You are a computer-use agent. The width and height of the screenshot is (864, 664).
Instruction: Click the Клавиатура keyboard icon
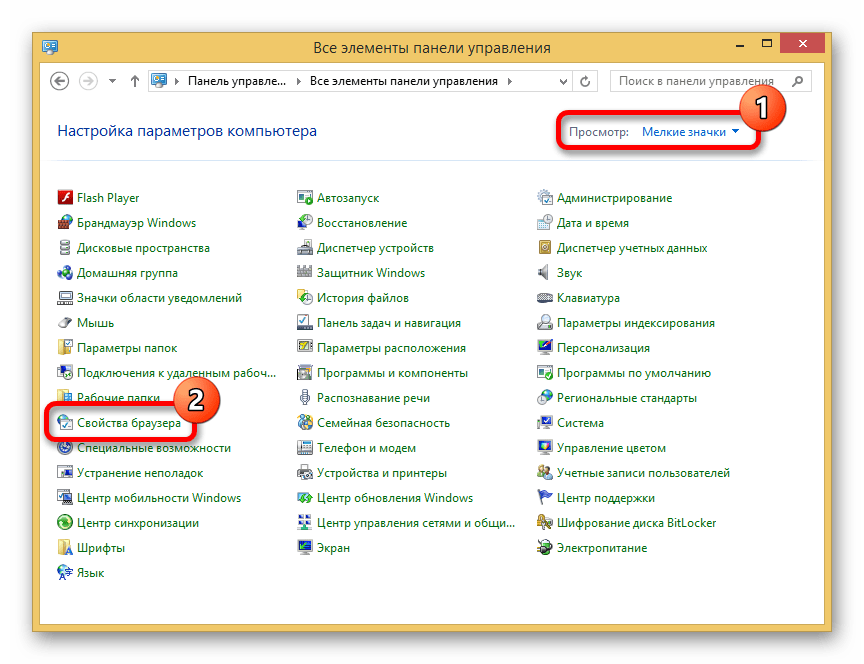pos(544,298)
